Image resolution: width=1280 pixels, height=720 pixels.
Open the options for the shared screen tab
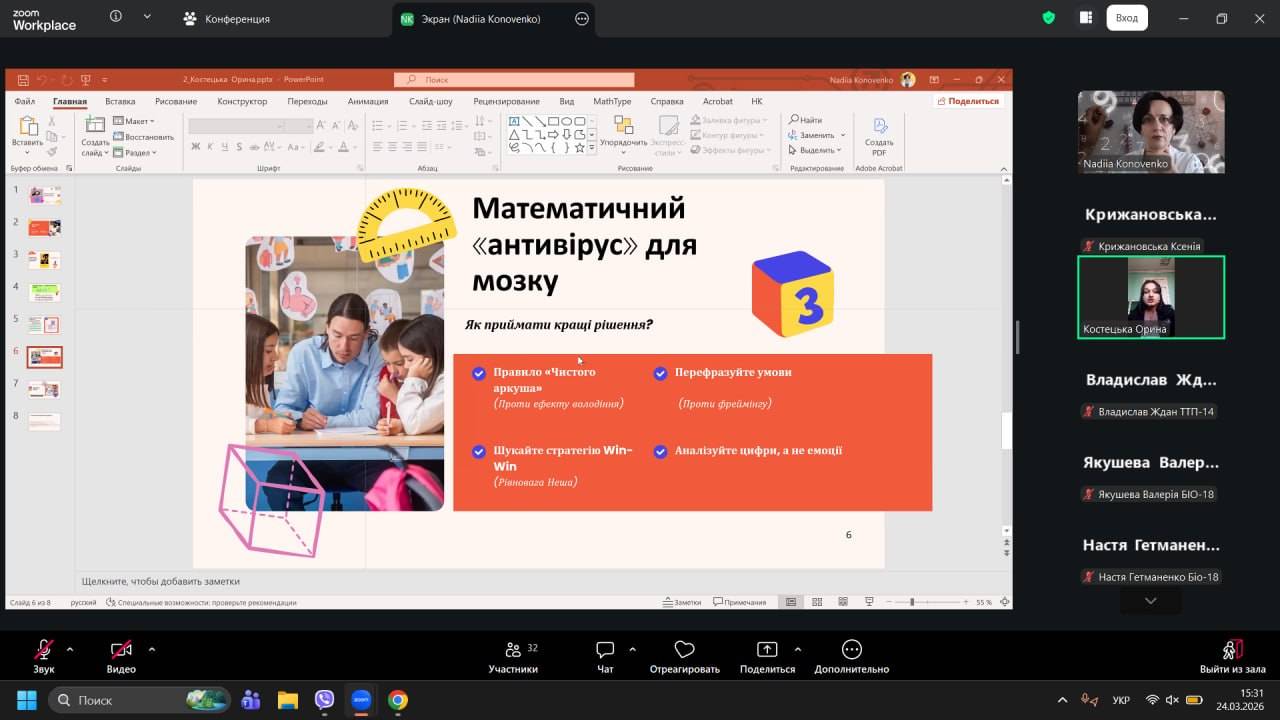pos(582,19)
